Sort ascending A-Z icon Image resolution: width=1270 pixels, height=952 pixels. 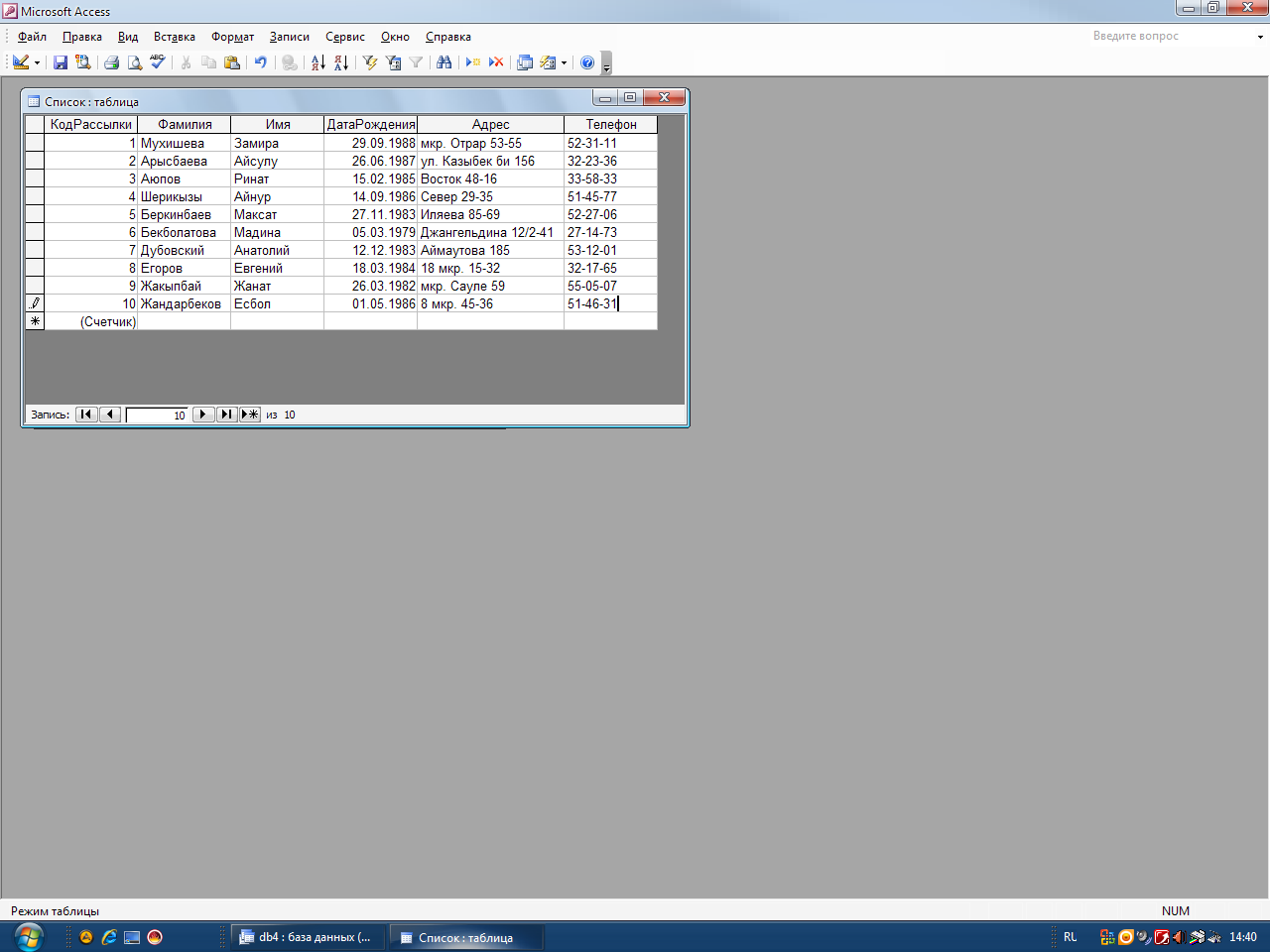(x=317, y=62)
